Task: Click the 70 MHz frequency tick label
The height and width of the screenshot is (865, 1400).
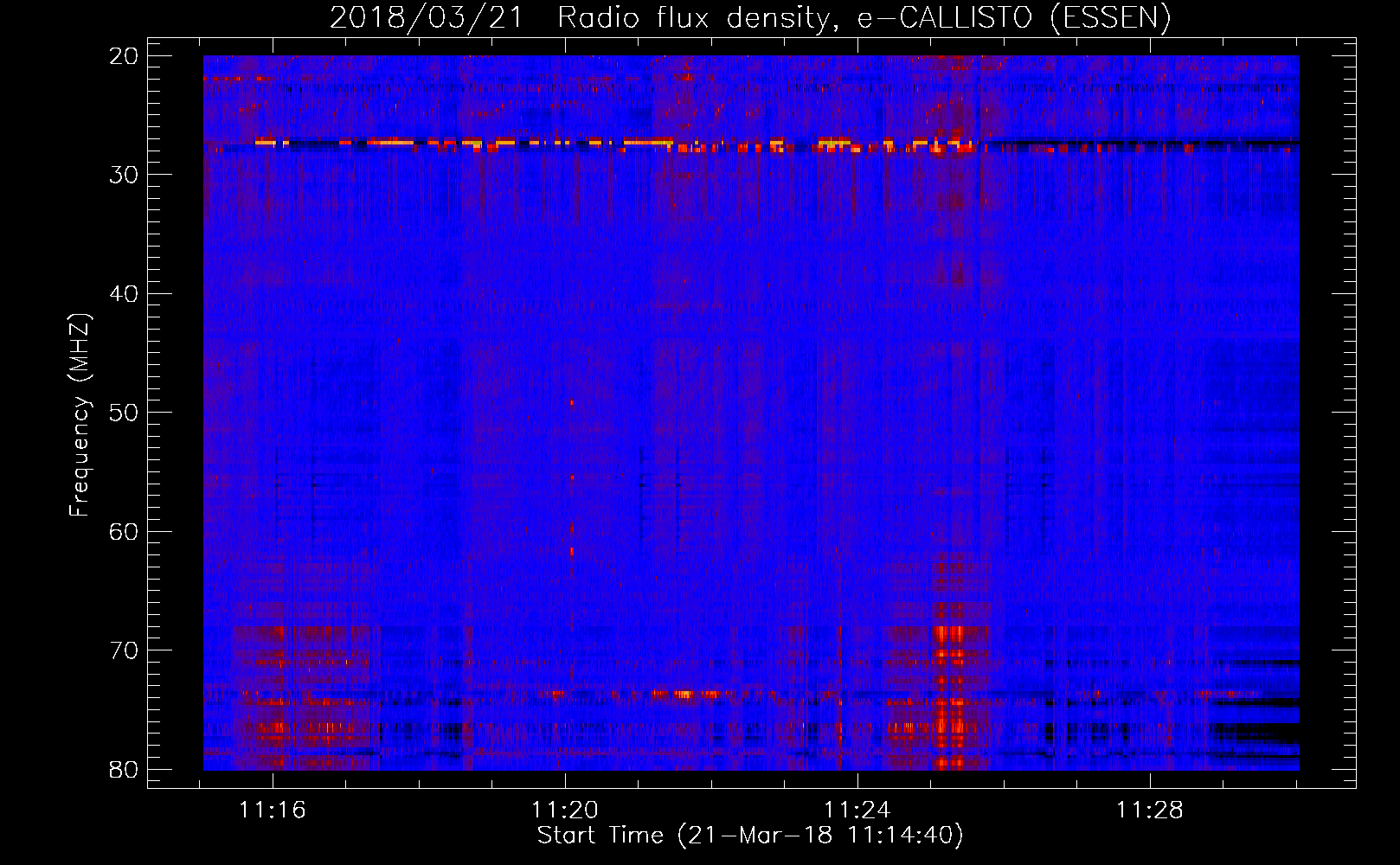Action: click(x=125, y=650)
